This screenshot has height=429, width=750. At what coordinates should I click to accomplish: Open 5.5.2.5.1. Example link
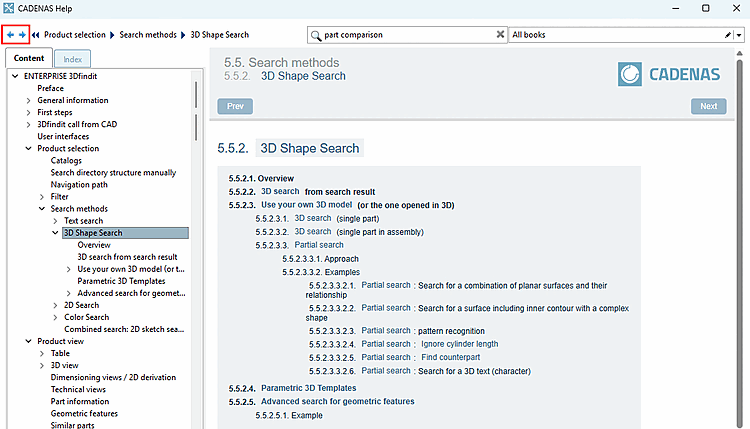pyautogui.click(x=289, y=415)
